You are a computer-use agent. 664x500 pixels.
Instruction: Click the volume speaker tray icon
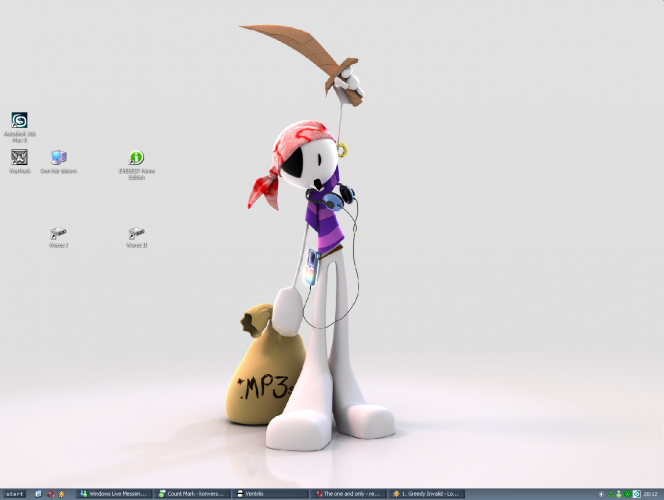(602, 494)
